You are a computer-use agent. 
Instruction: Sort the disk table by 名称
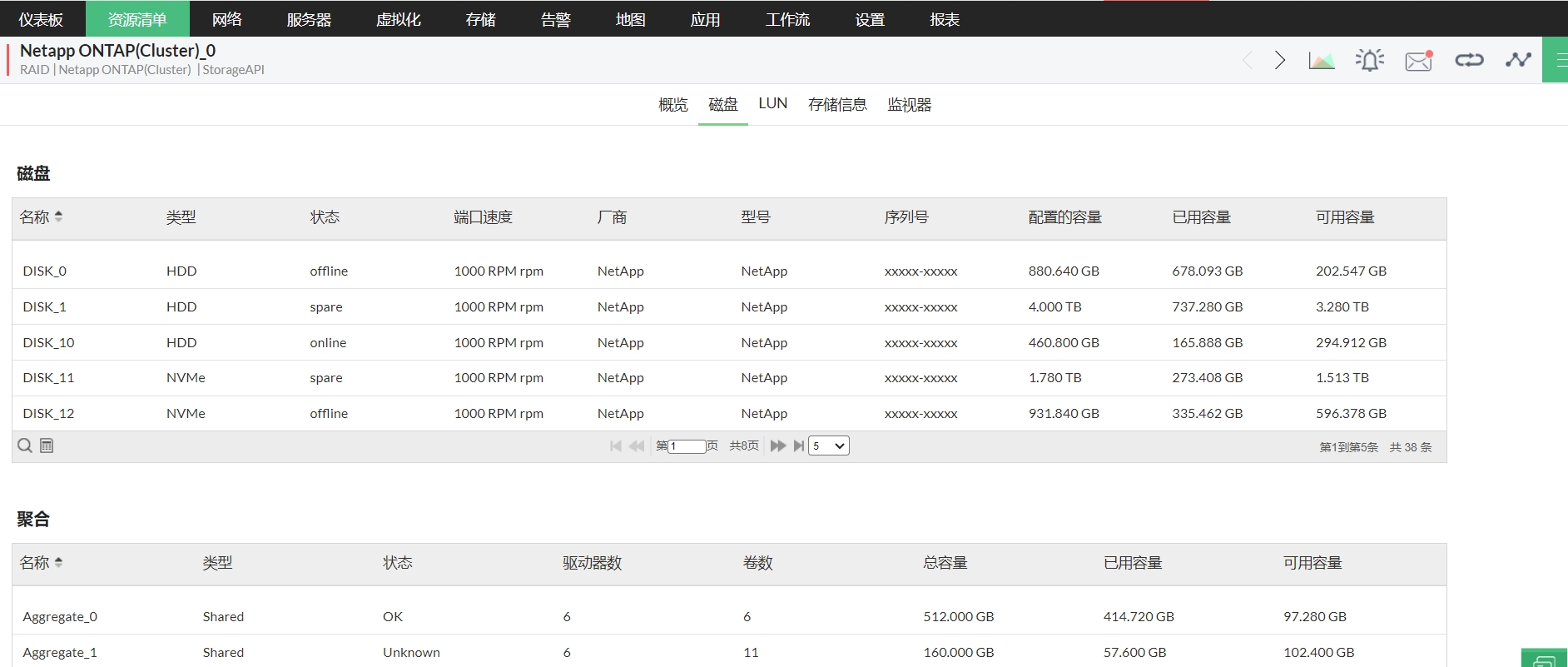click(41, 217)
